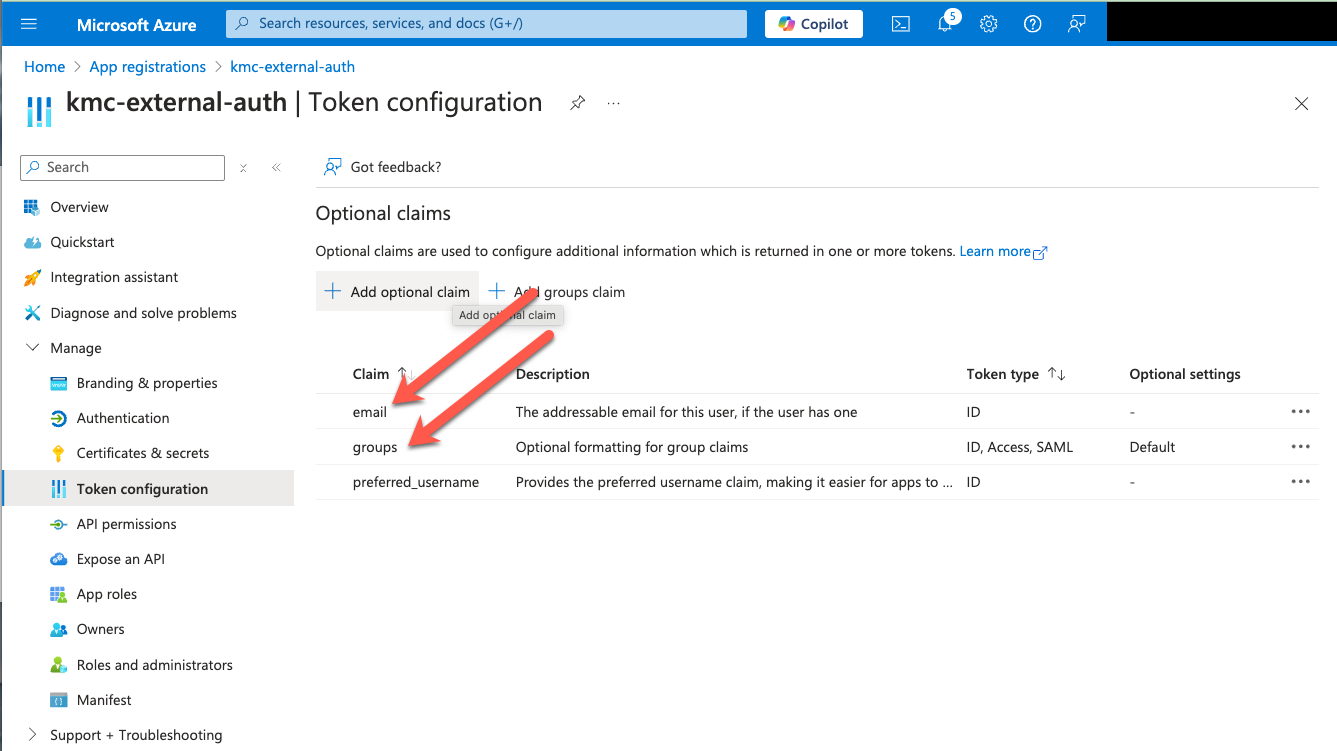Open the Learn more link about optional claims
Viewport: 1337px width, 751px height.
pyautogui.click(x=997, y=251)
